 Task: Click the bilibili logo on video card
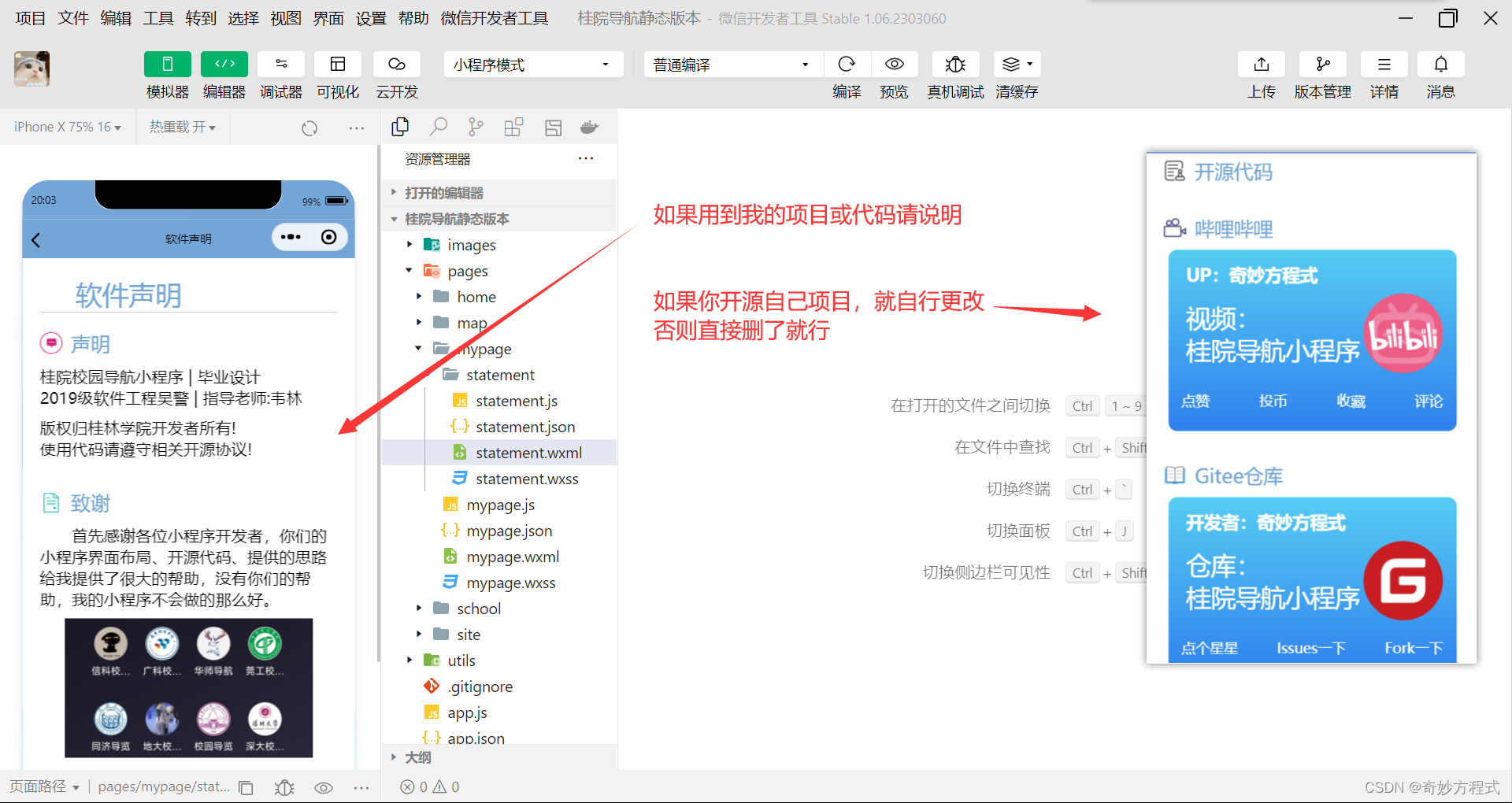tap(1403, 334)
